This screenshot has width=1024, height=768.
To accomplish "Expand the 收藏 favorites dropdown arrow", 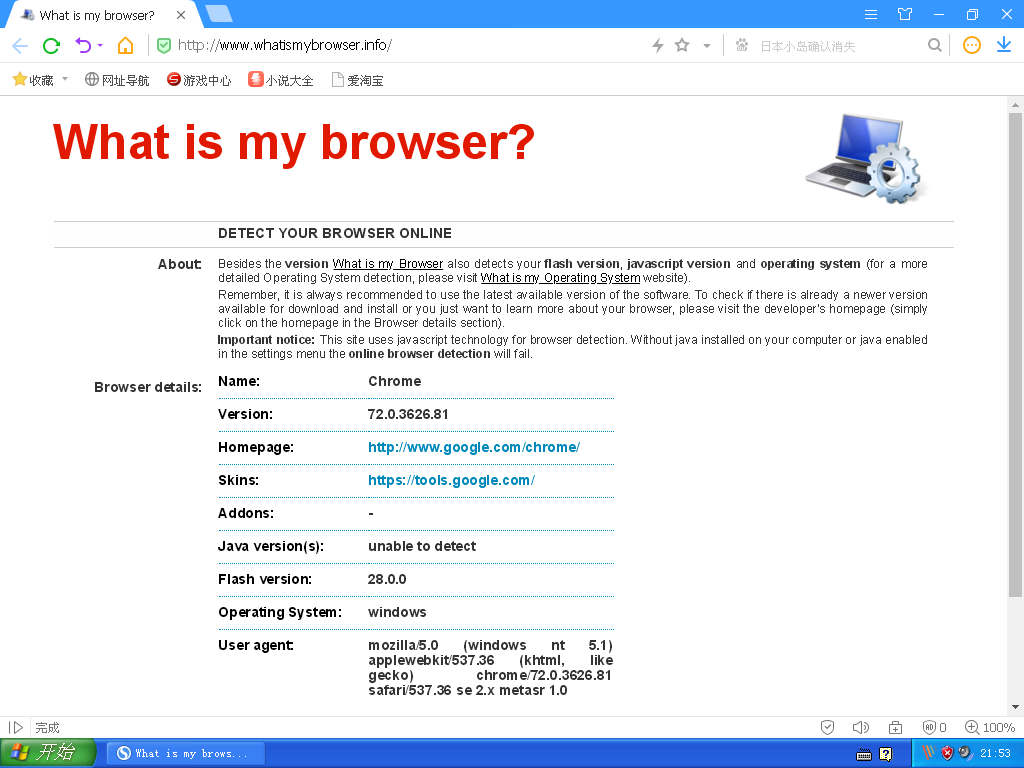I will (x=65, y=79).
